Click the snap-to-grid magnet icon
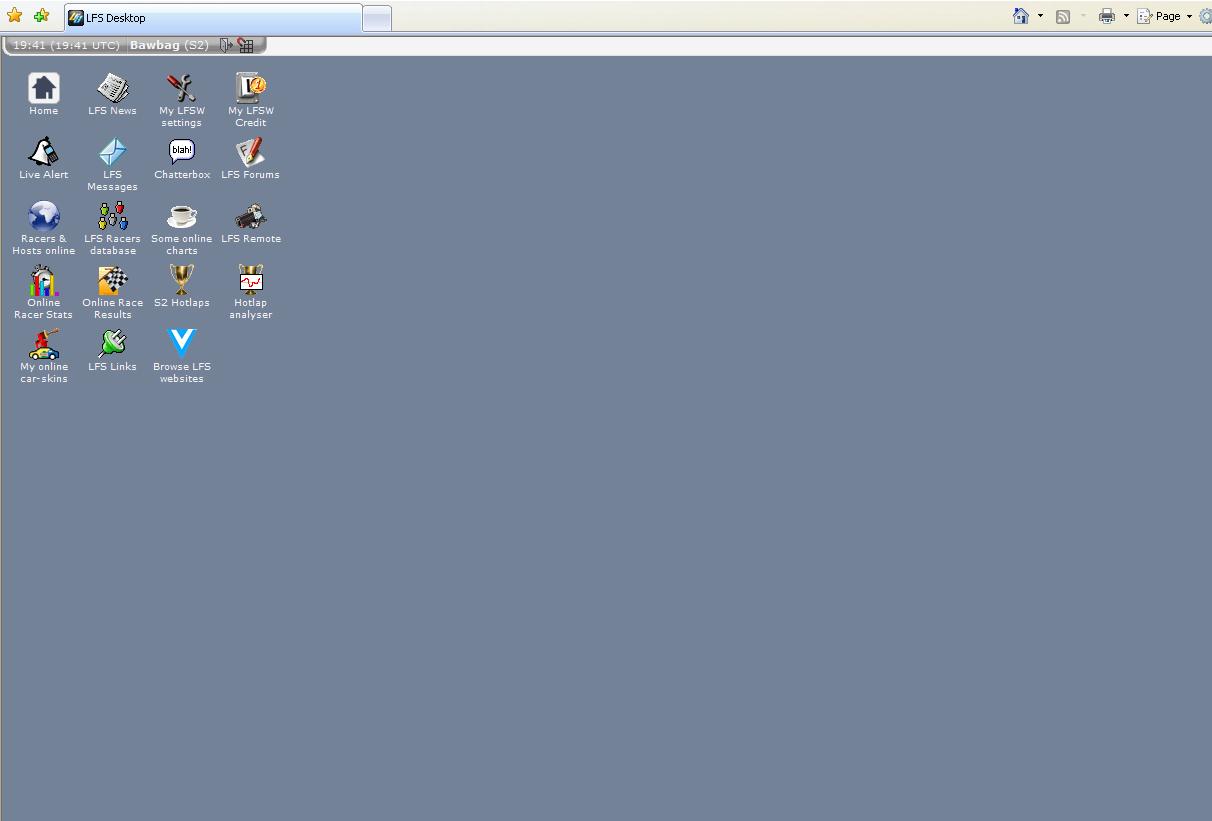This screenshot has width=1212, height=821. coord(245,45)
